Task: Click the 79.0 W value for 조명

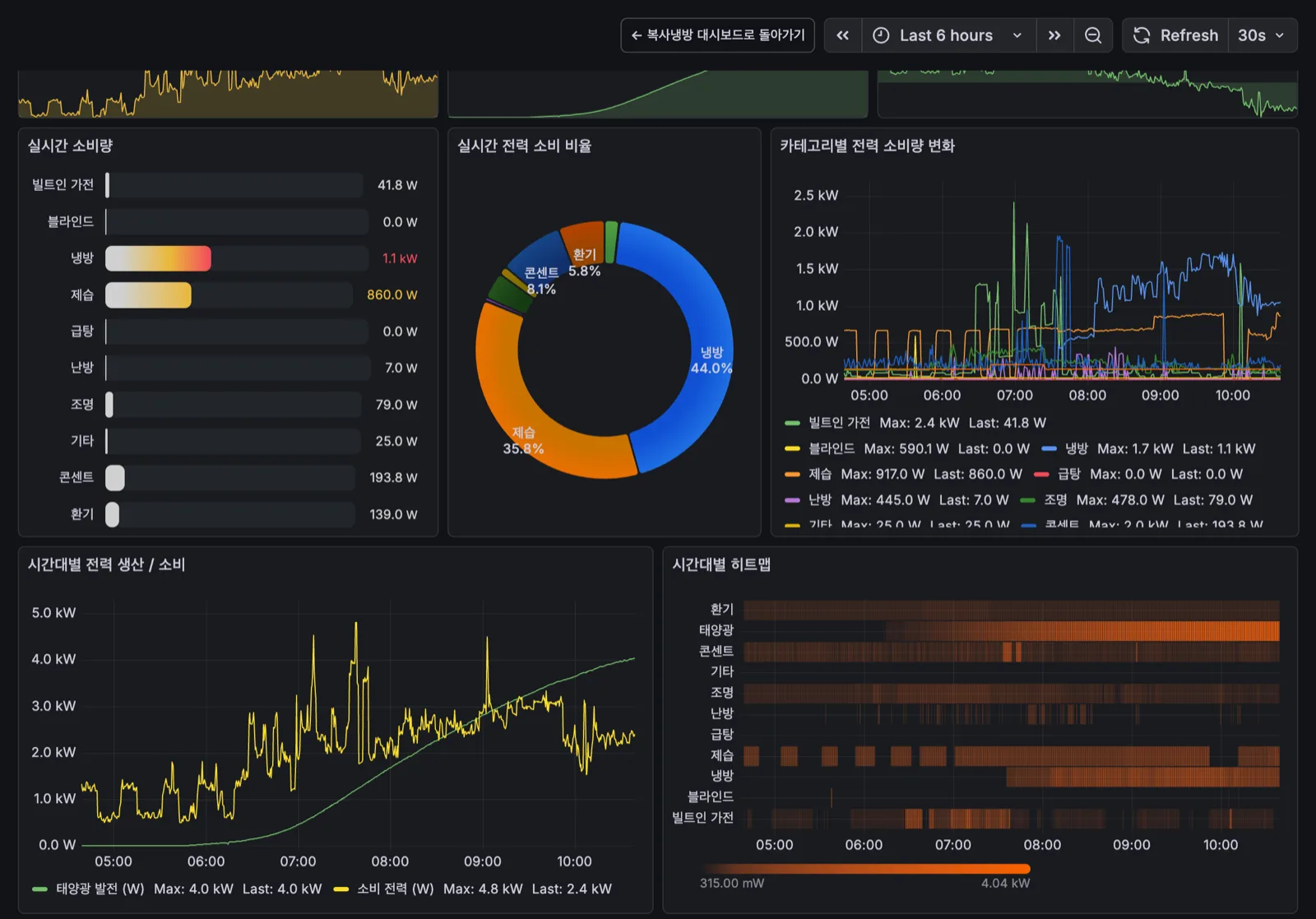Action: pyautogui.click(x=396, y=405)
